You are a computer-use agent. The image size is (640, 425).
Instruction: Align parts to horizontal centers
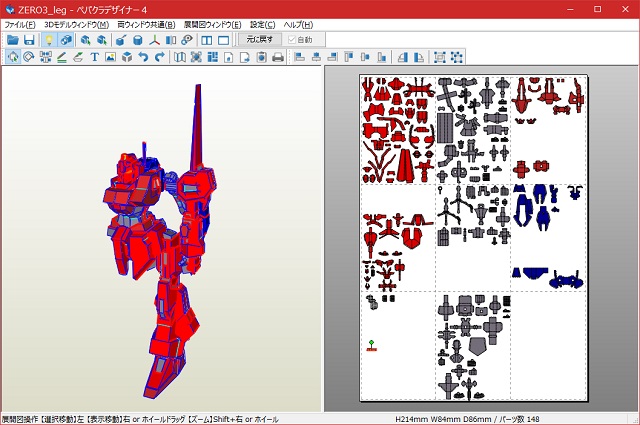(316, 57)
